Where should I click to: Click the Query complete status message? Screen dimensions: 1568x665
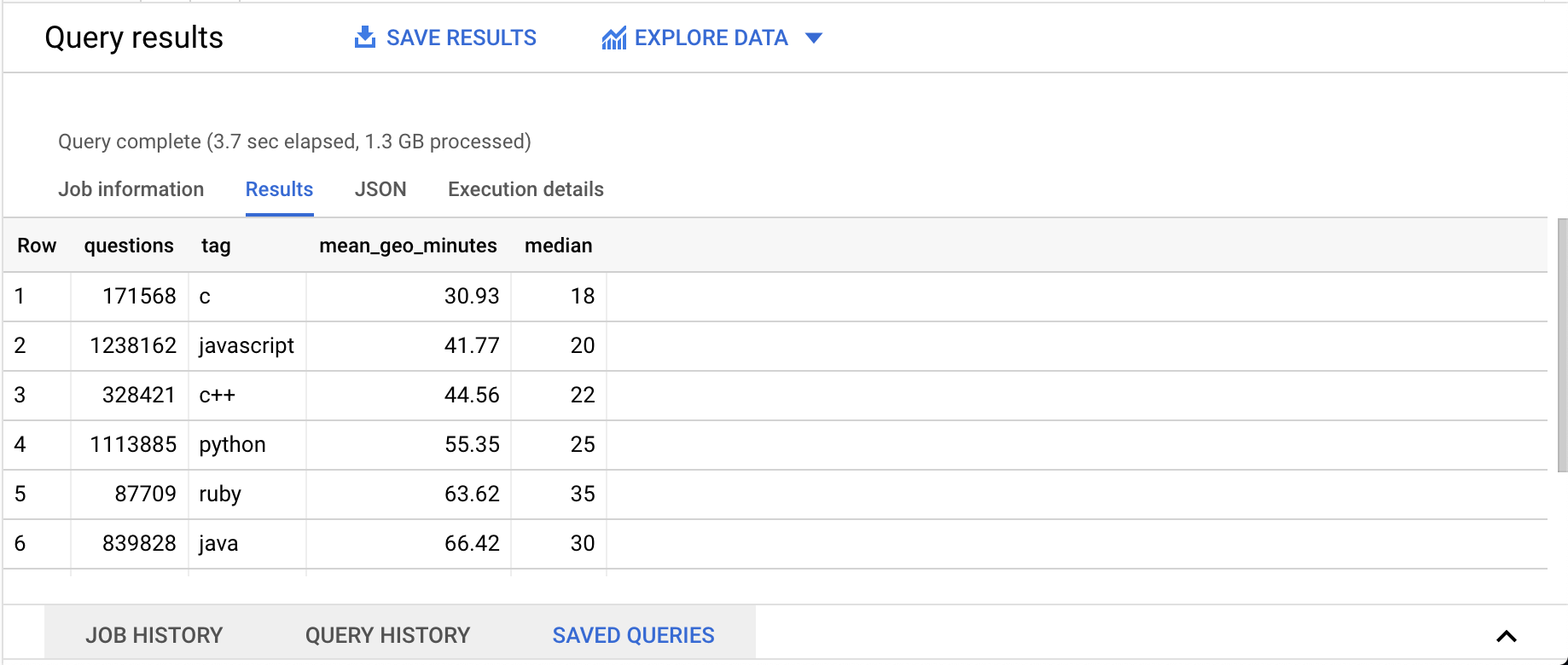pyautogui.click(x=294, y=142)
